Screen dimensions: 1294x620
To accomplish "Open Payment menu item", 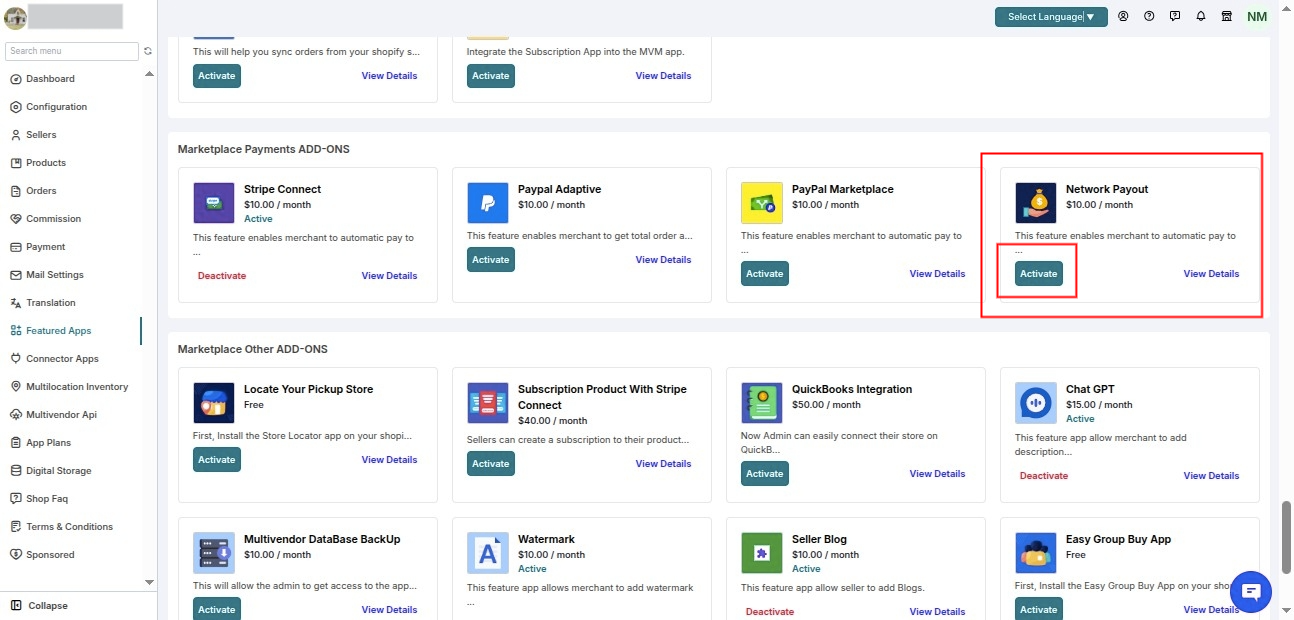I will [37, 247].
